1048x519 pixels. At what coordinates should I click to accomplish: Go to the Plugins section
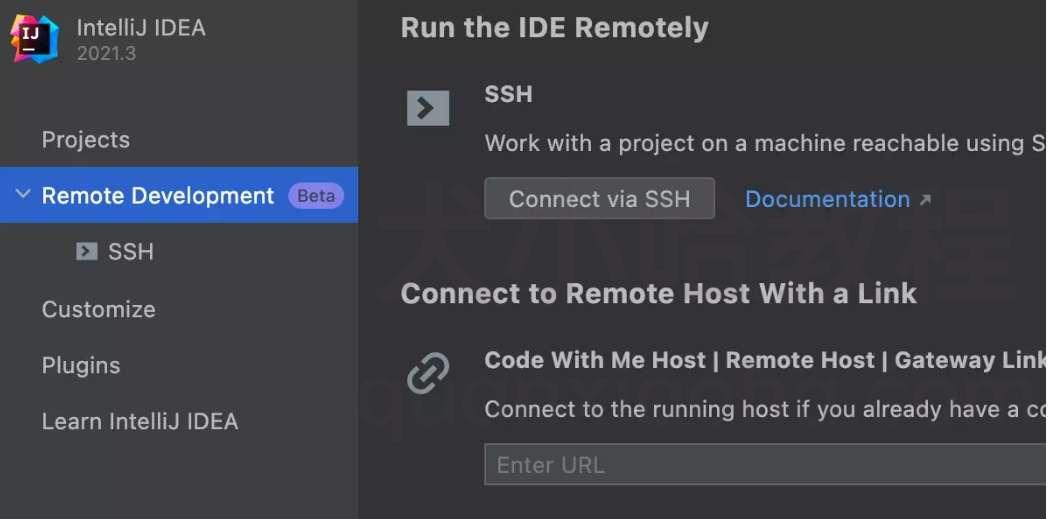[81, 365]
